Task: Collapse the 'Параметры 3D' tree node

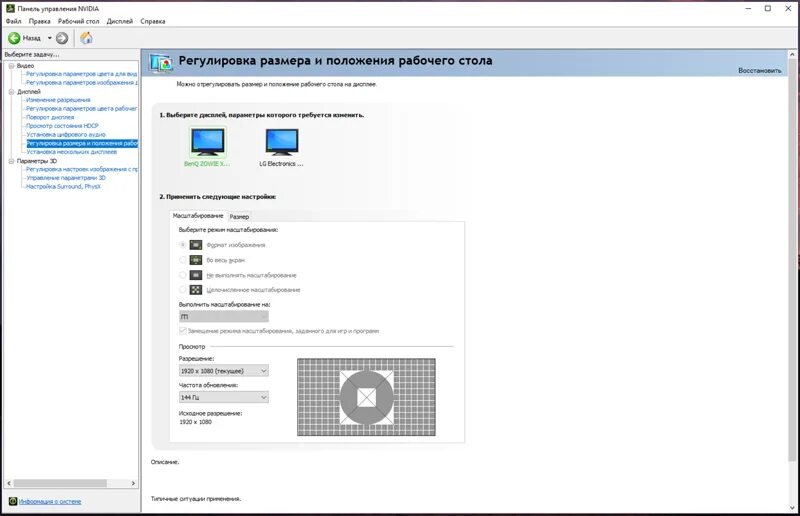Action: (11, 161)
